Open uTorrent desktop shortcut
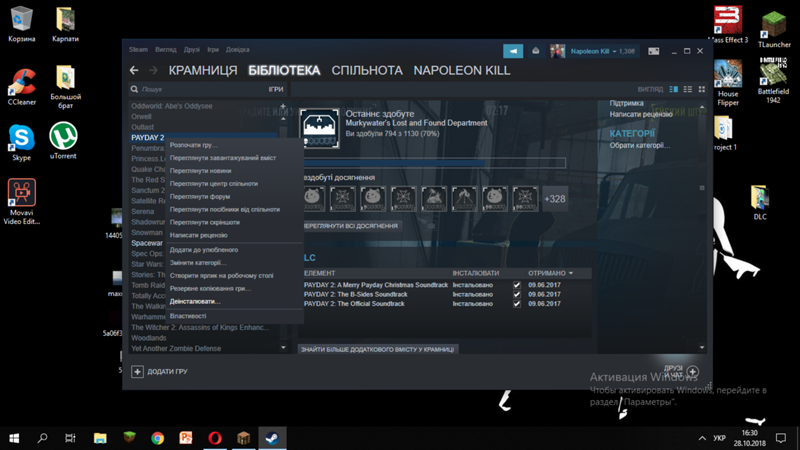800x450 pixels. (x=64, y=140)
